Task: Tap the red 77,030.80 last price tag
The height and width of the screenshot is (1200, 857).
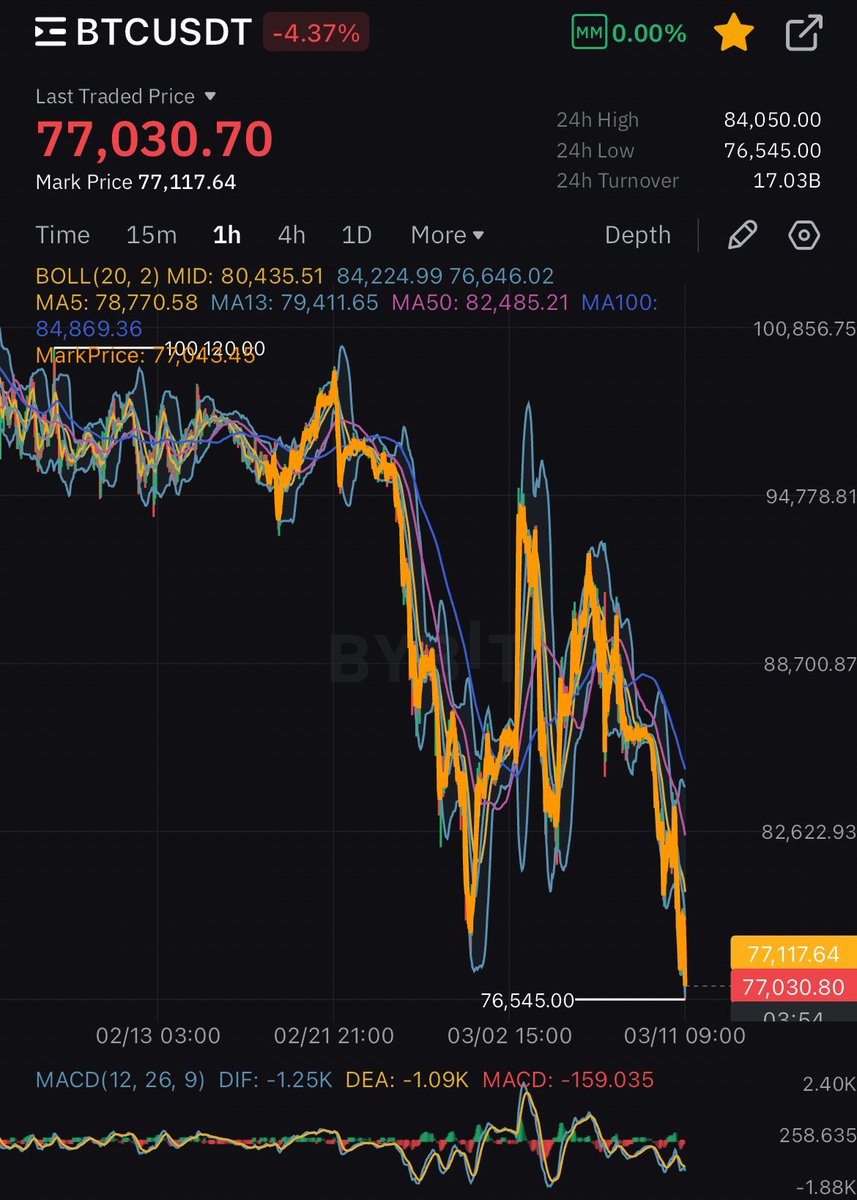Action: [793, 987]
